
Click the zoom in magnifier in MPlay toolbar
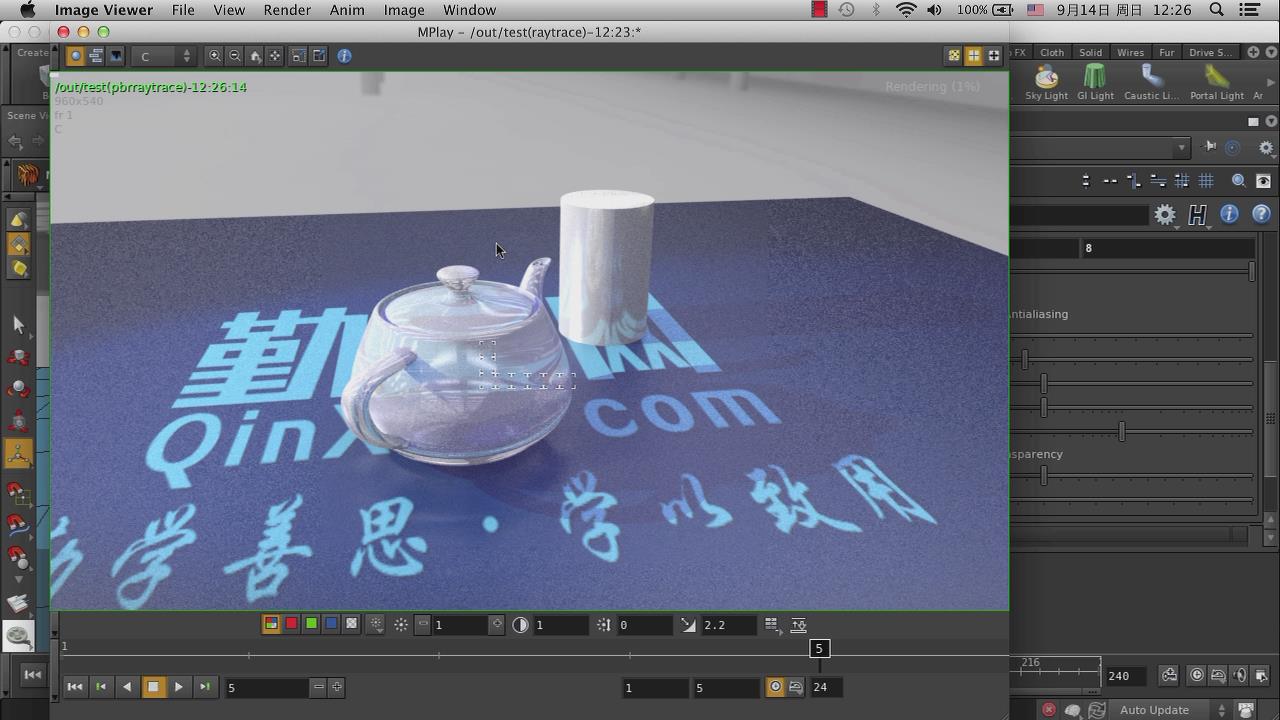pyautogui.click(x=215, y=56)
